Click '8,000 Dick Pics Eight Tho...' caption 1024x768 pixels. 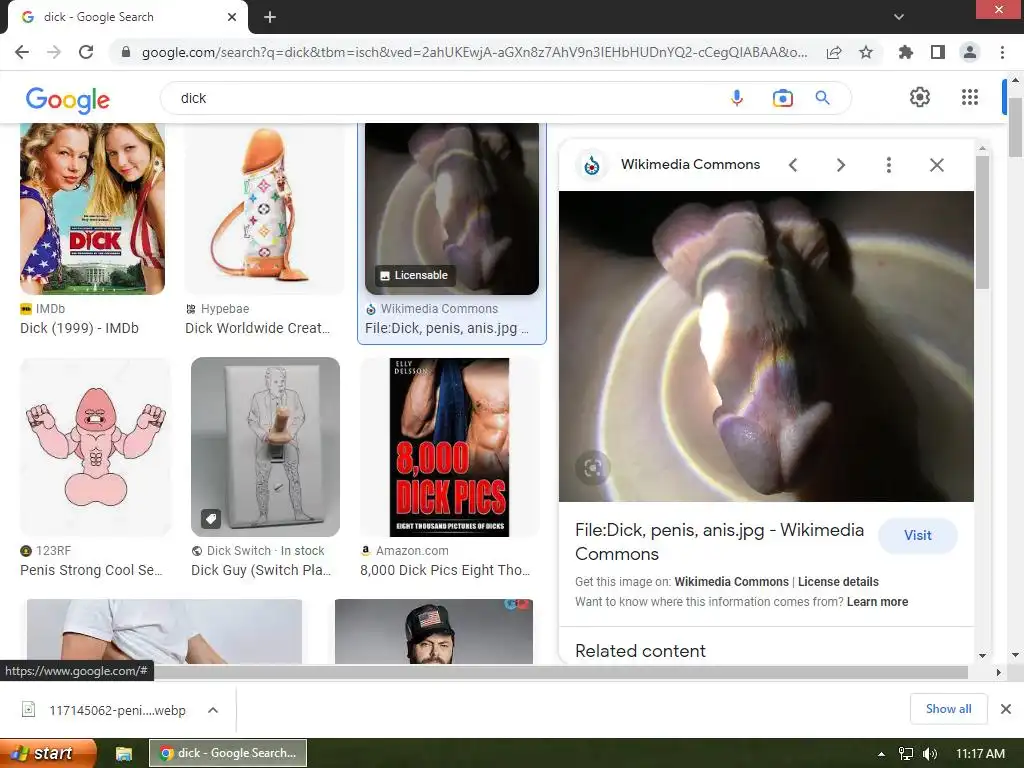445,570
